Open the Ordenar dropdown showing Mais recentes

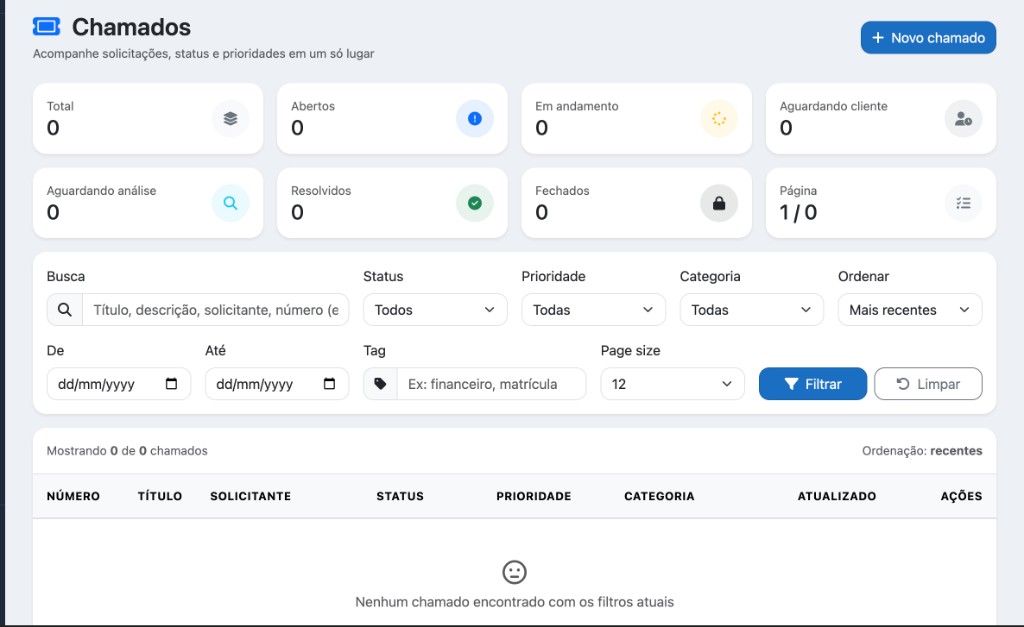tap(910, 310)
